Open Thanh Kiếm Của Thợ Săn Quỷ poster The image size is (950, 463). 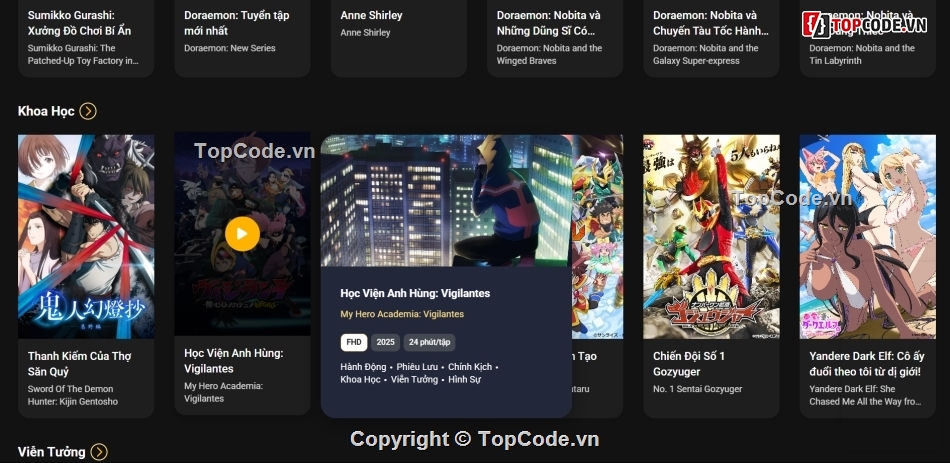[x=86, y=236]
